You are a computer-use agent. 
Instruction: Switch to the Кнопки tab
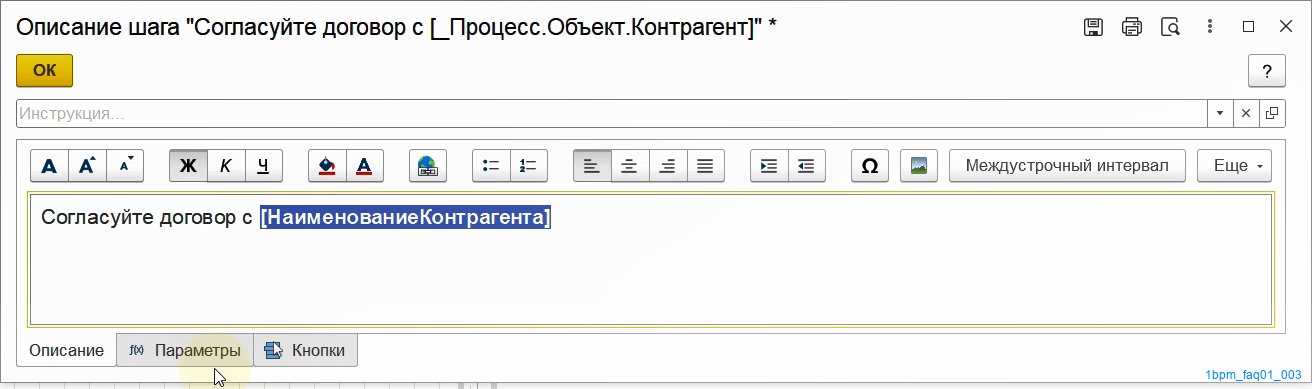click(x=306, y=351)
